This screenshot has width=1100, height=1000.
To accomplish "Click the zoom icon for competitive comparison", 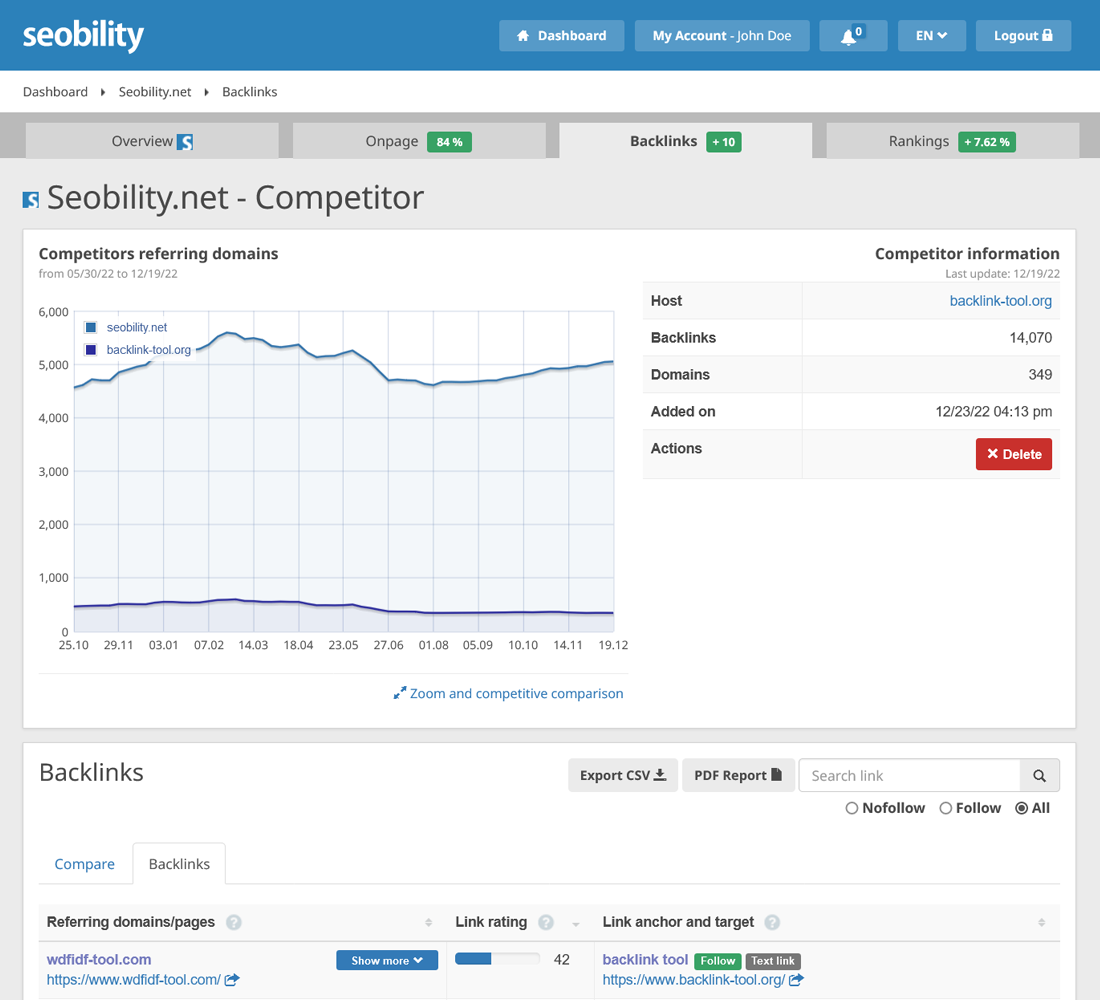I will [x=400, y=693].
